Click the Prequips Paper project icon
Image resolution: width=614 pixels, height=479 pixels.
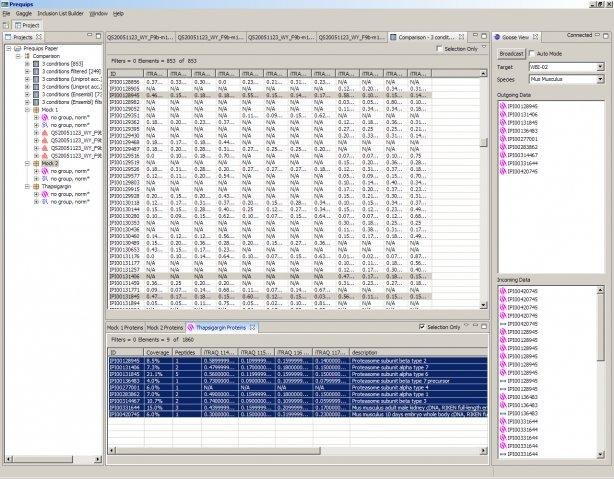click(18, 49)
